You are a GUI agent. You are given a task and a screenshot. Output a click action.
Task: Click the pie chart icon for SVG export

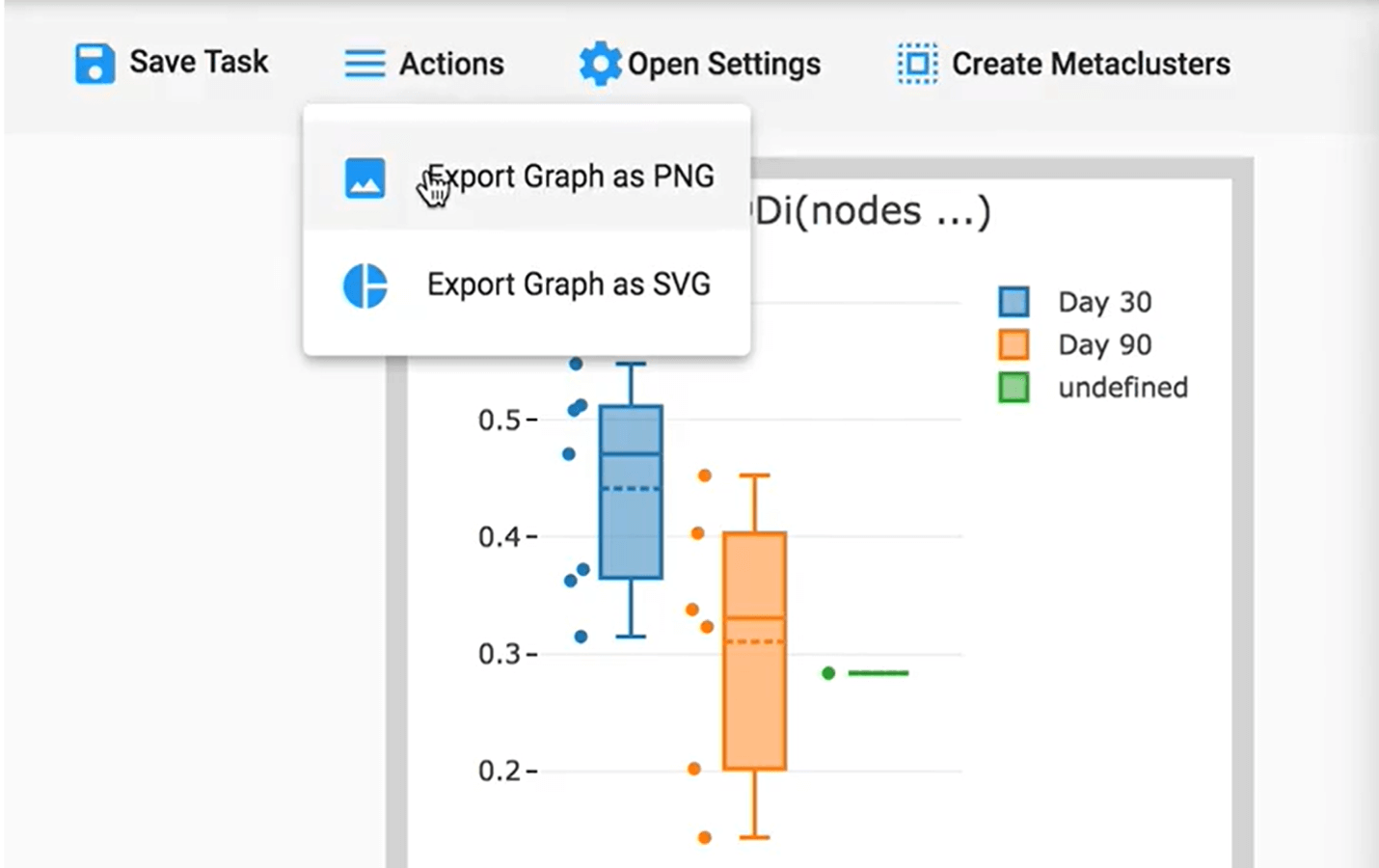(x=365, y=286)
